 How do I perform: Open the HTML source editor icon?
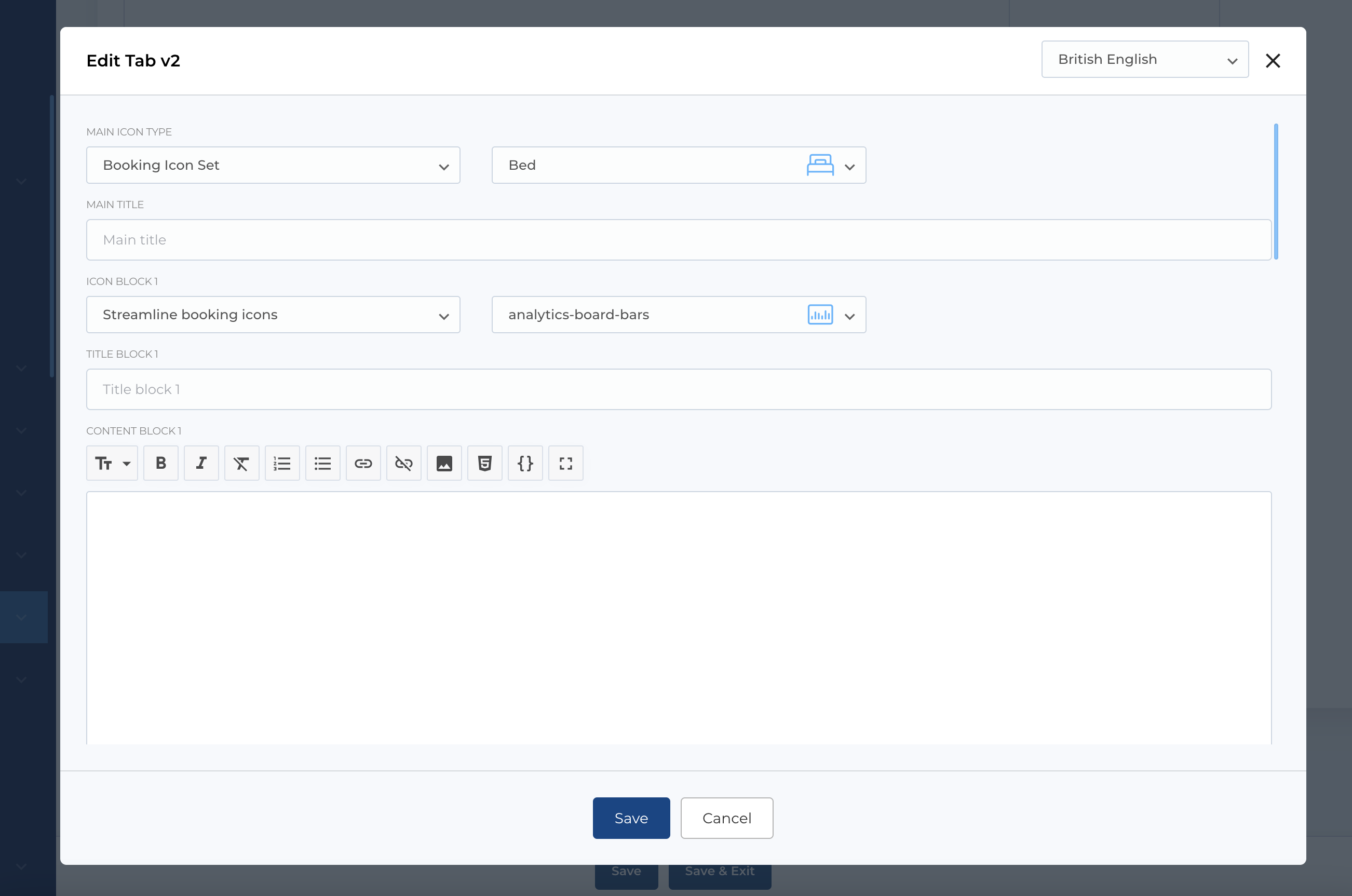484,463
